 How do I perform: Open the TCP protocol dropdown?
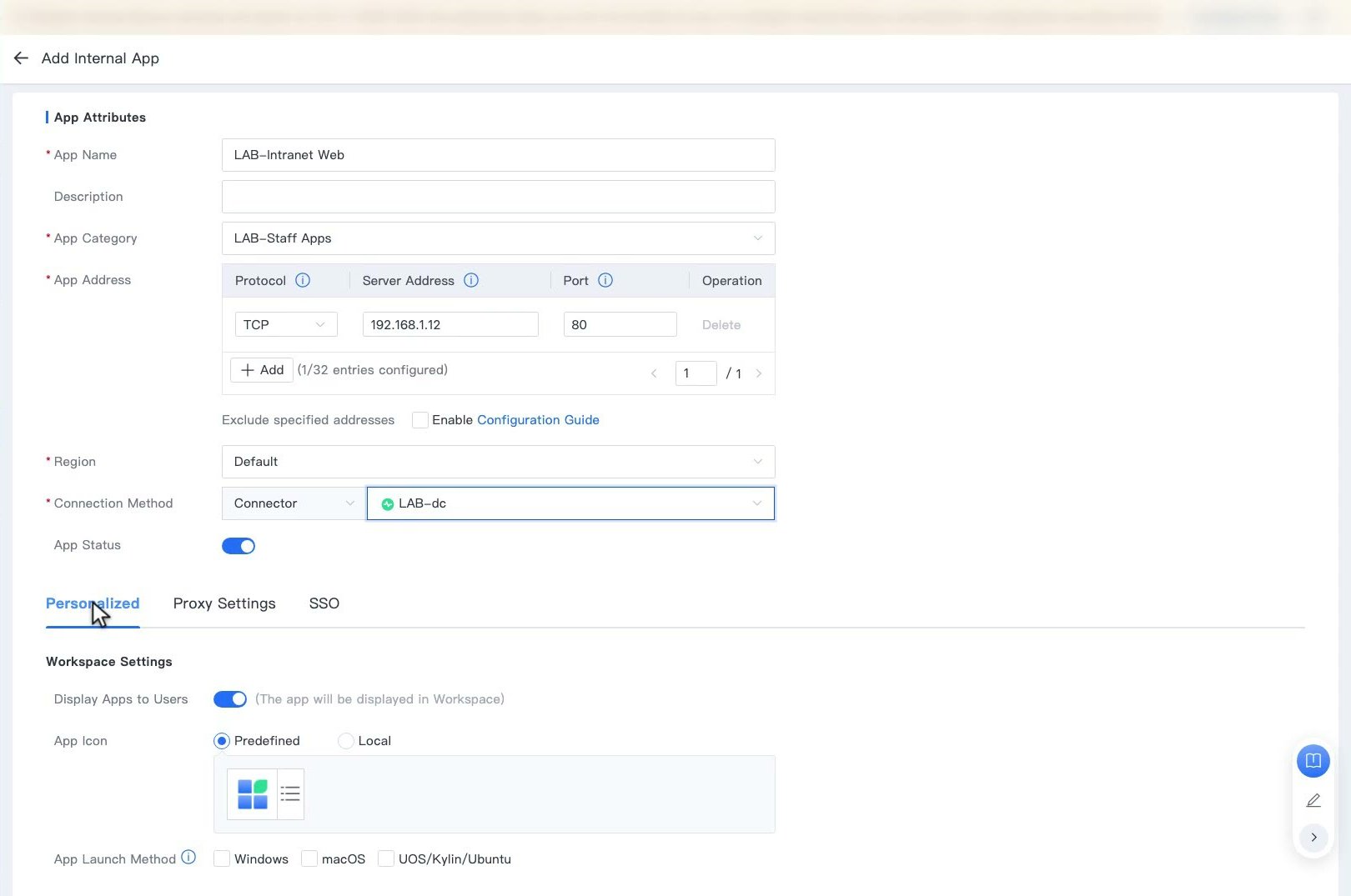[x=286, y=324]
